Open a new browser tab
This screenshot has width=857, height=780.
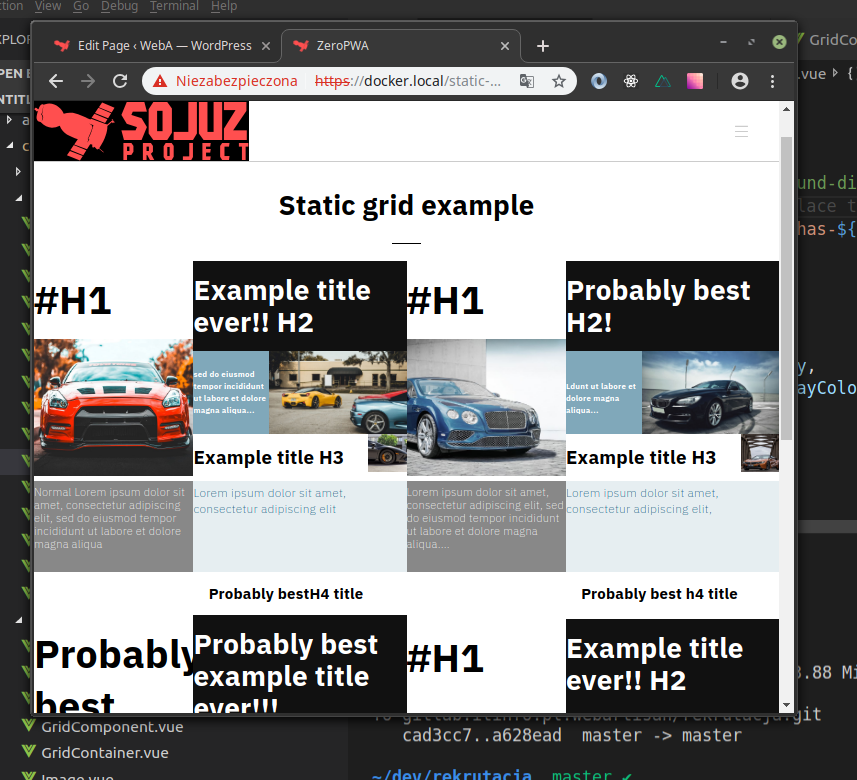click(x=542, y=46)
